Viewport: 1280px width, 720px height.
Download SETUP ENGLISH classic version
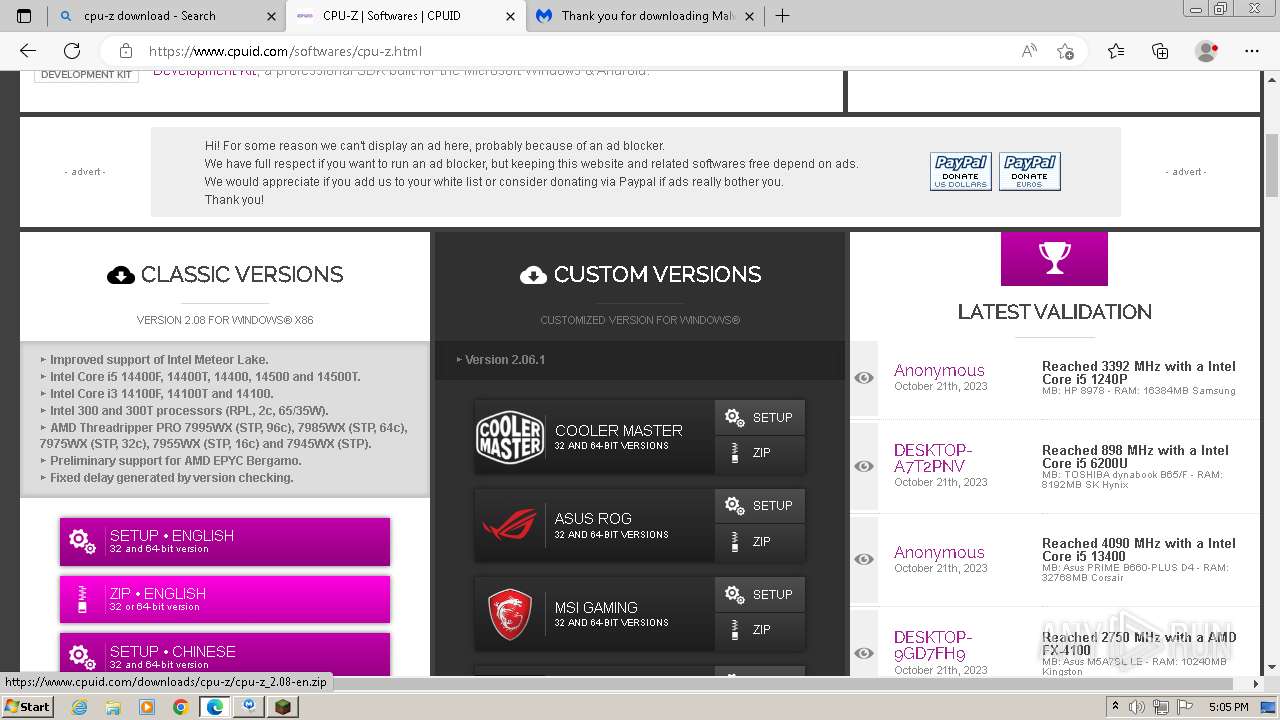click(x=225, y=541)
